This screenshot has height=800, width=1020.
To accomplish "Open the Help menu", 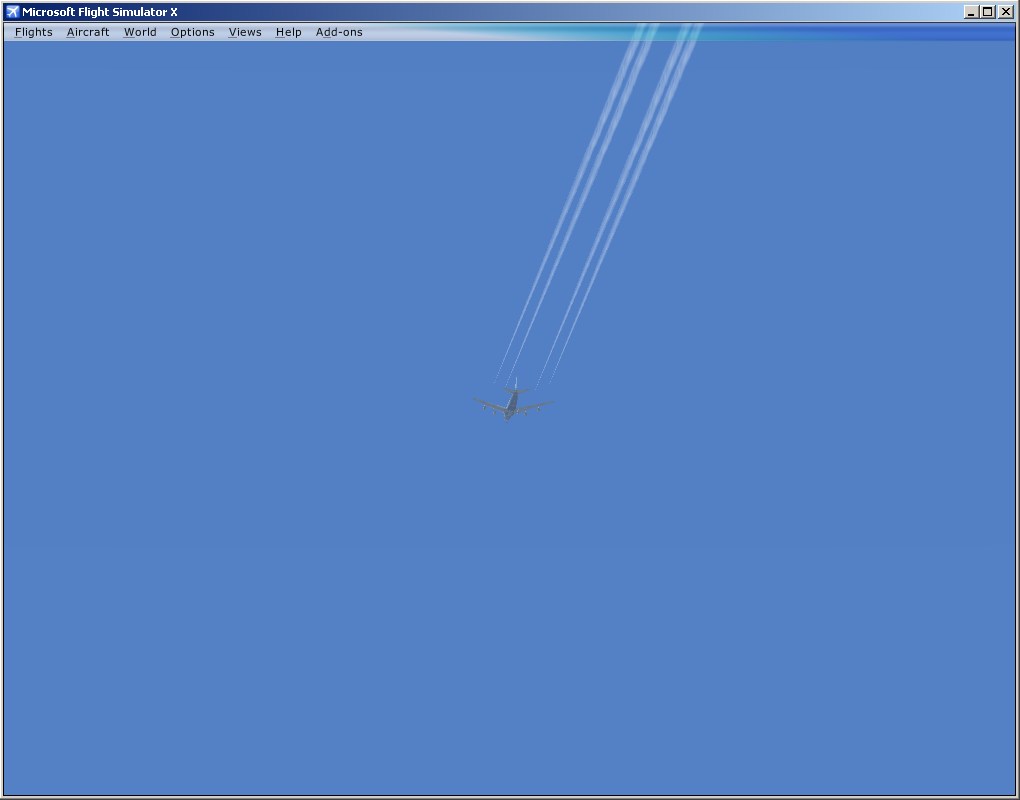I will [288, 32].
